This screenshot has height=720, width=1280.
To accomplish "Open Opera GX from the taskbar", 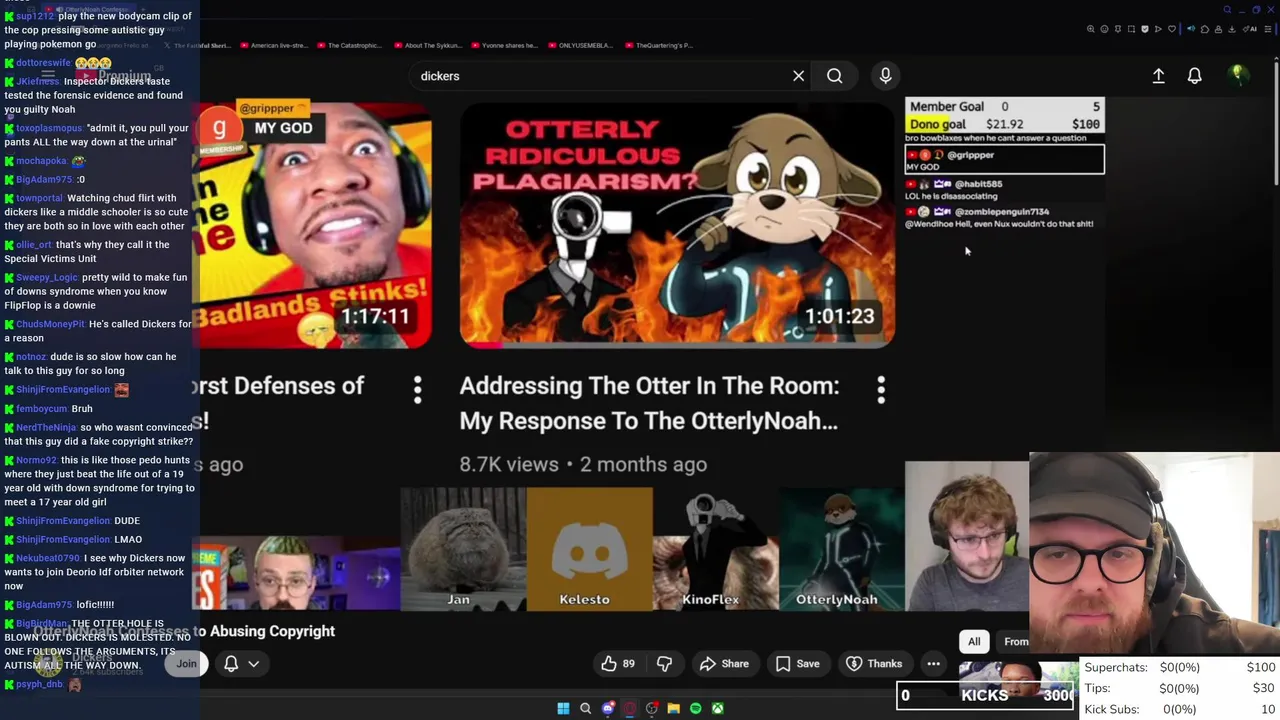I will (630, 708).
